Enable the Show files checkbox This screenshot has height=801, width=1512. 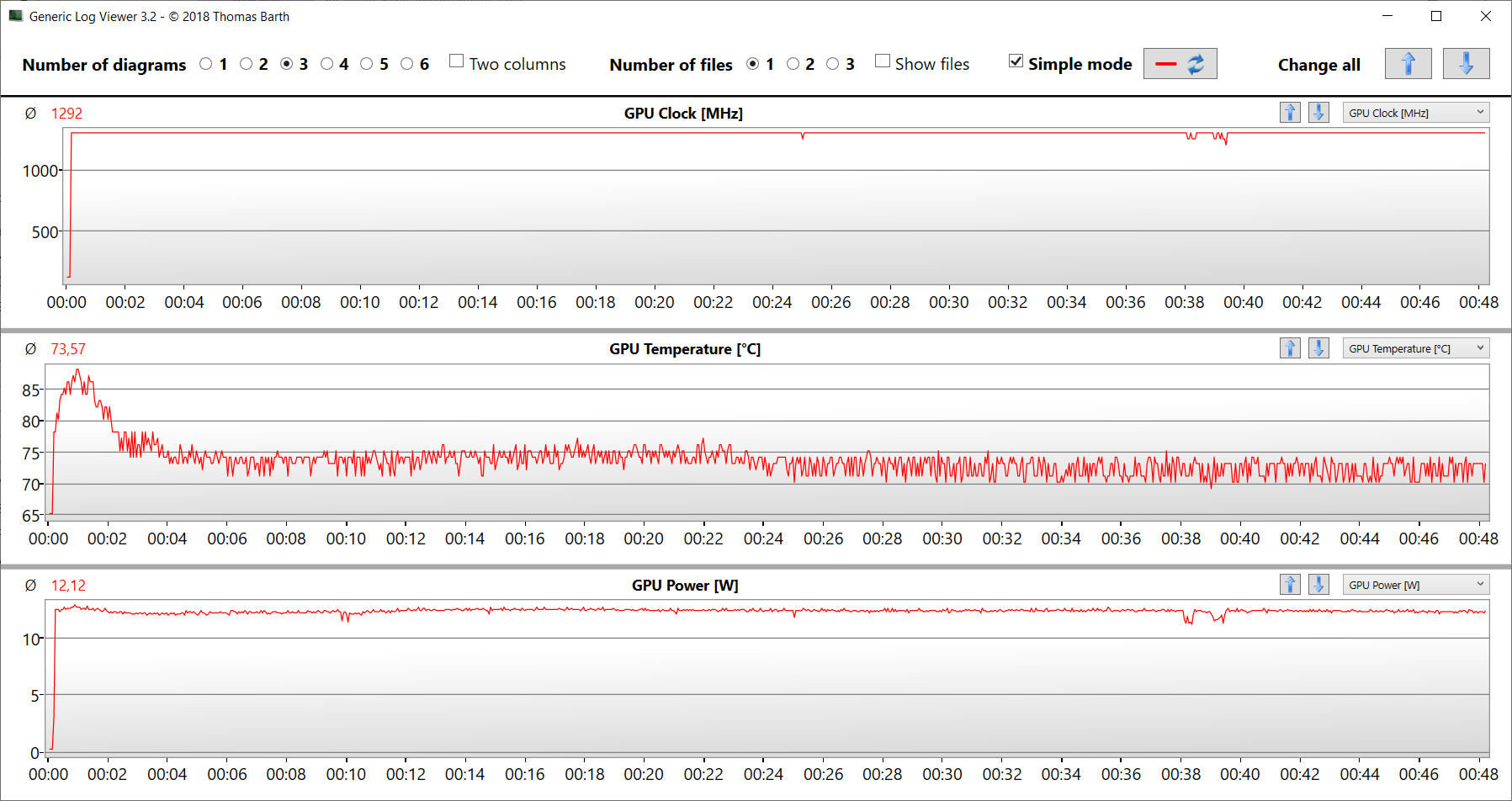click(883, 61)
